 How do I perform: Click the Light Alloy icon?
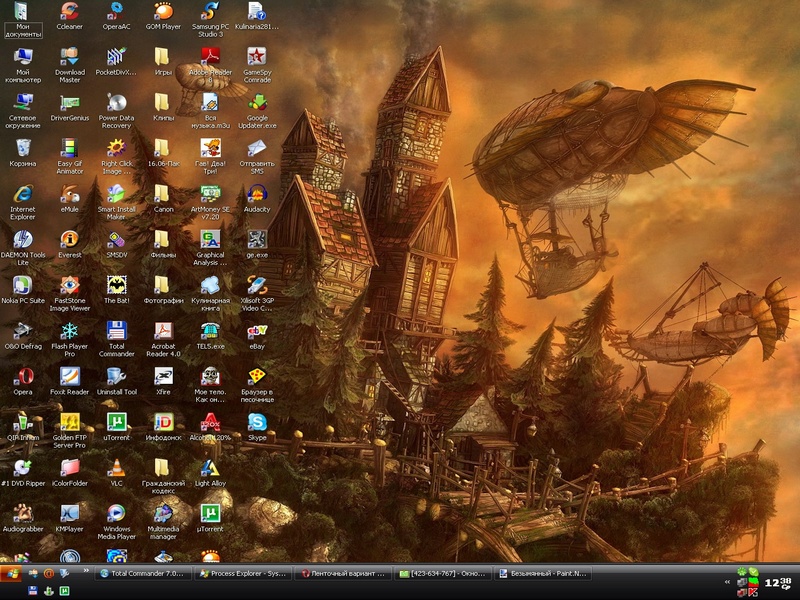pos(210,468)
